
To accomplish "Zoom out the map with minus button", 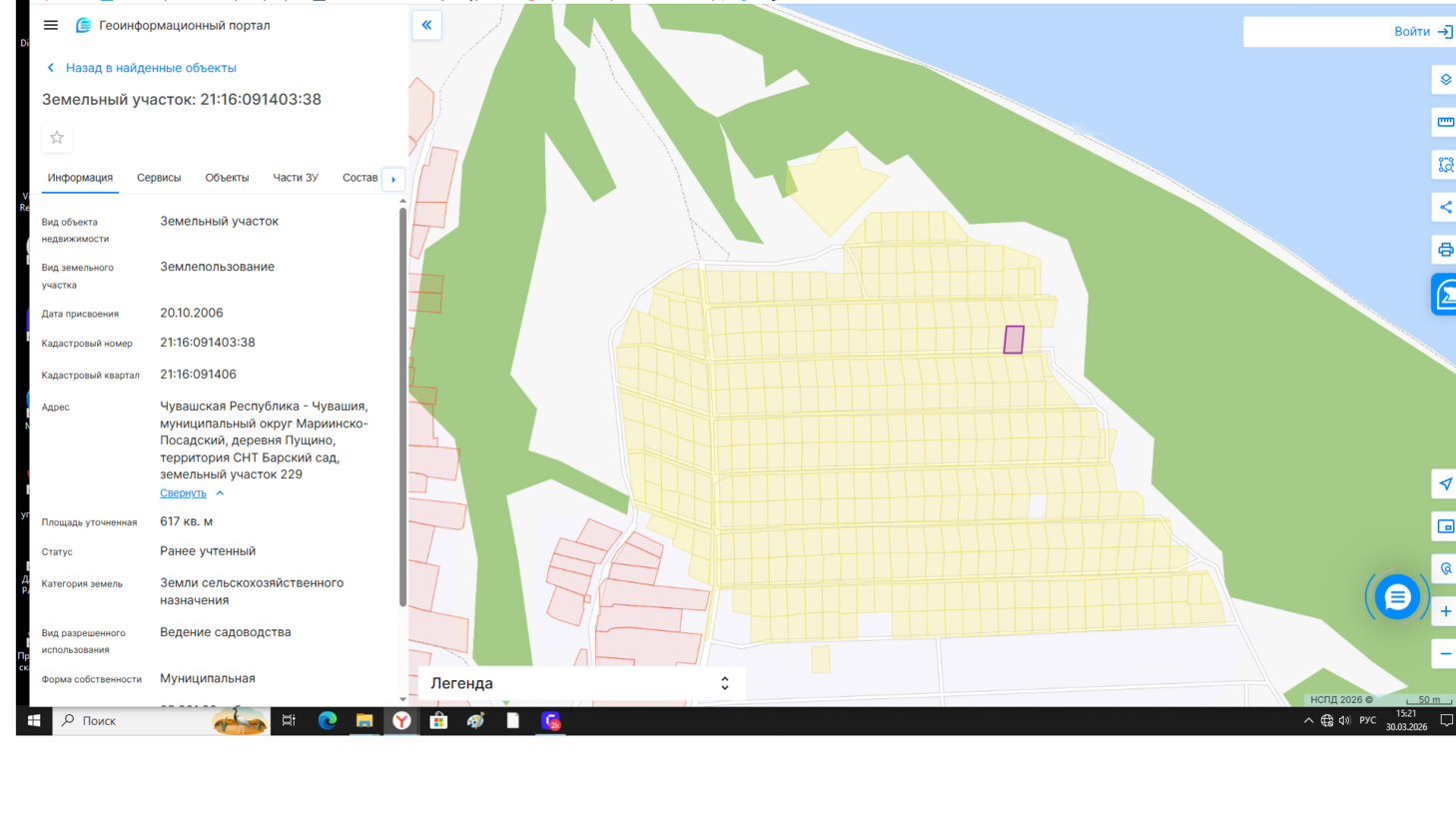I will coord(1445,654).
